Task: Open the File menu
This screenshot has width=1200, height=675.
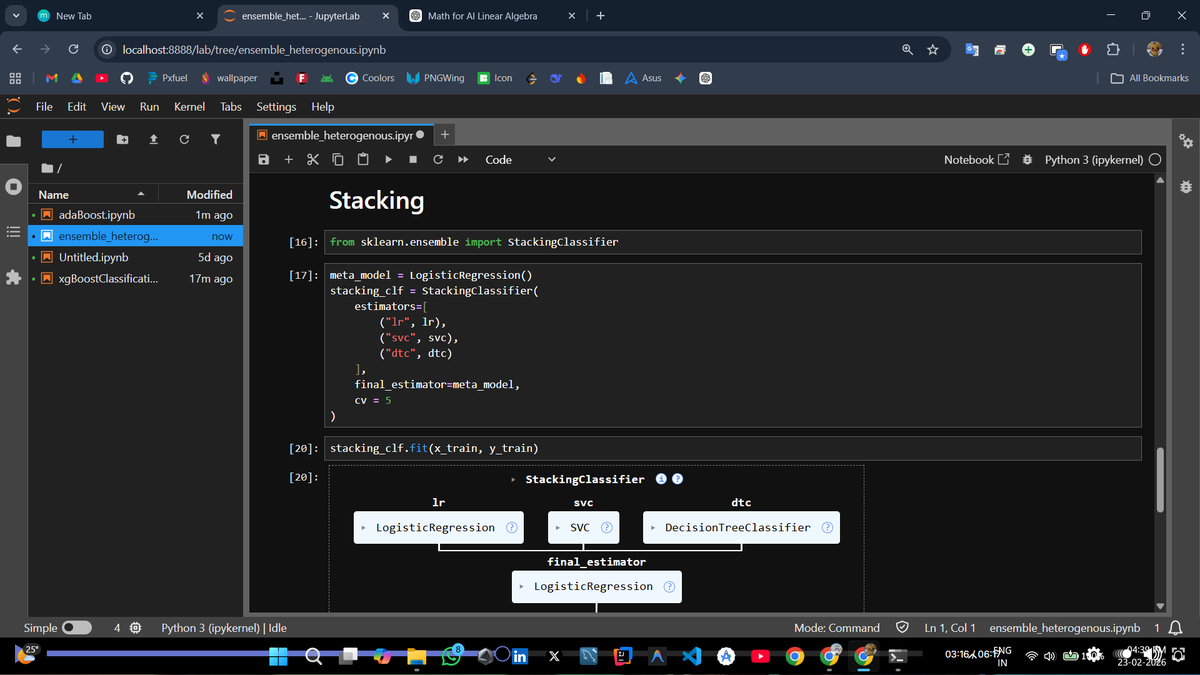Action: tap(44, 107)
